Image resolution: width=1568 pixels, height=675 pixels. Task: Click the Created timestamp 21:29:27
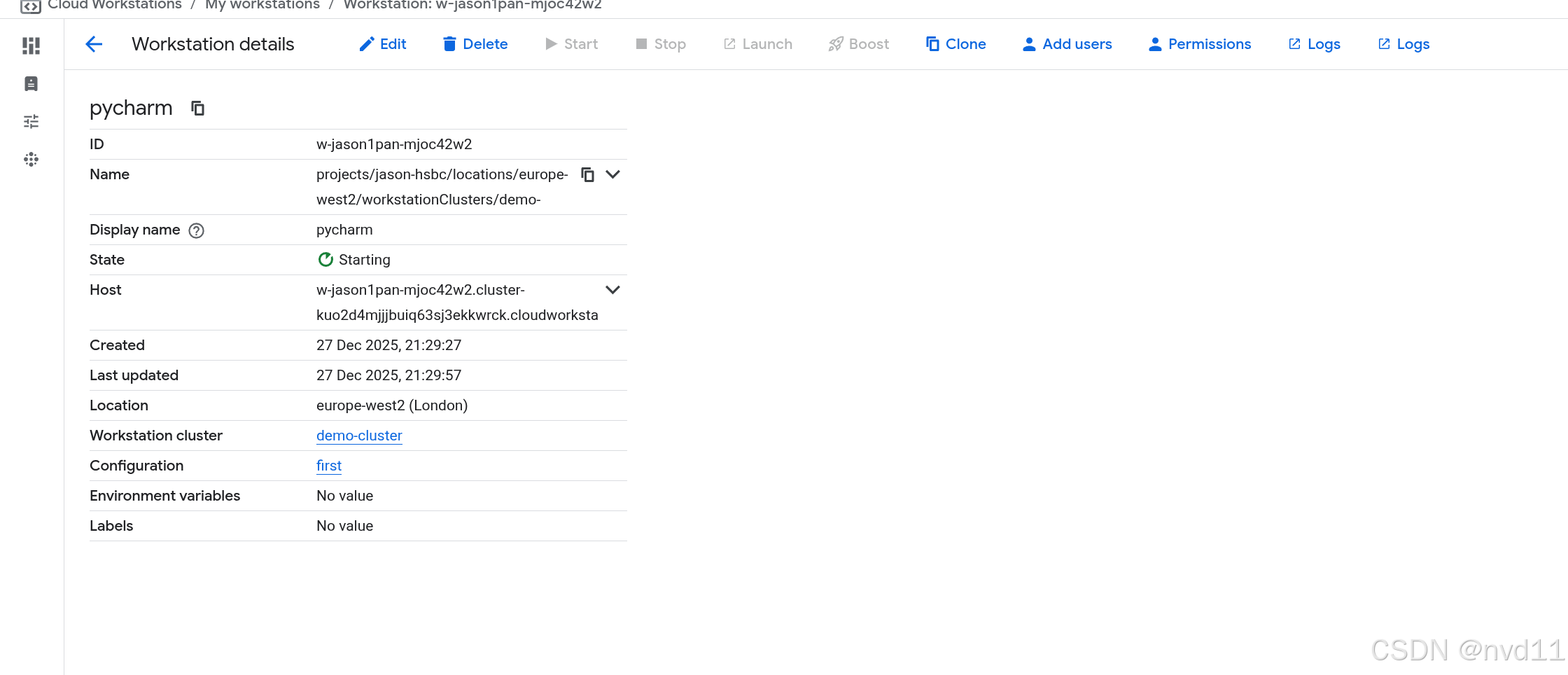pyautogui.click(x=388, y=345)
